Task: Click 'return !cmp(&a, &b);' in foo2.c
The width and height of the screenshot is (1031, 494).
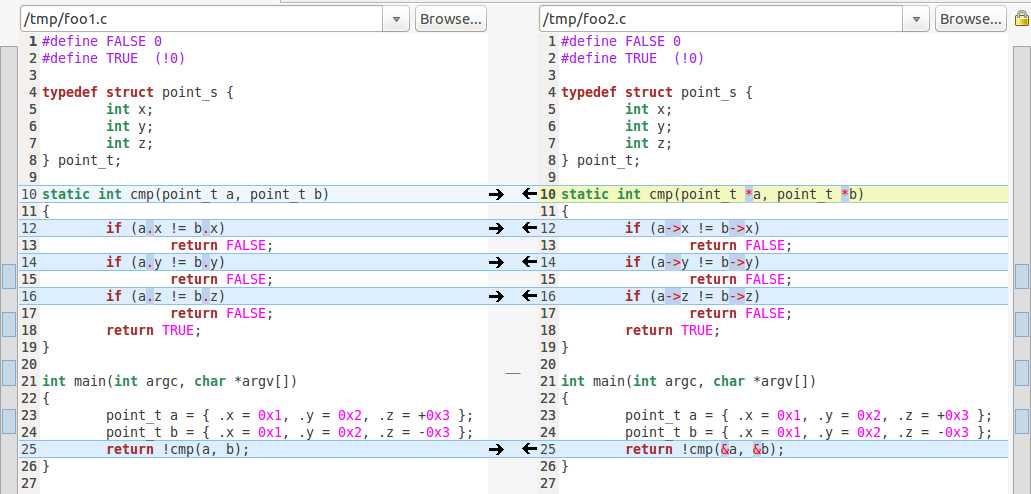Action: [x=705, y=449]
